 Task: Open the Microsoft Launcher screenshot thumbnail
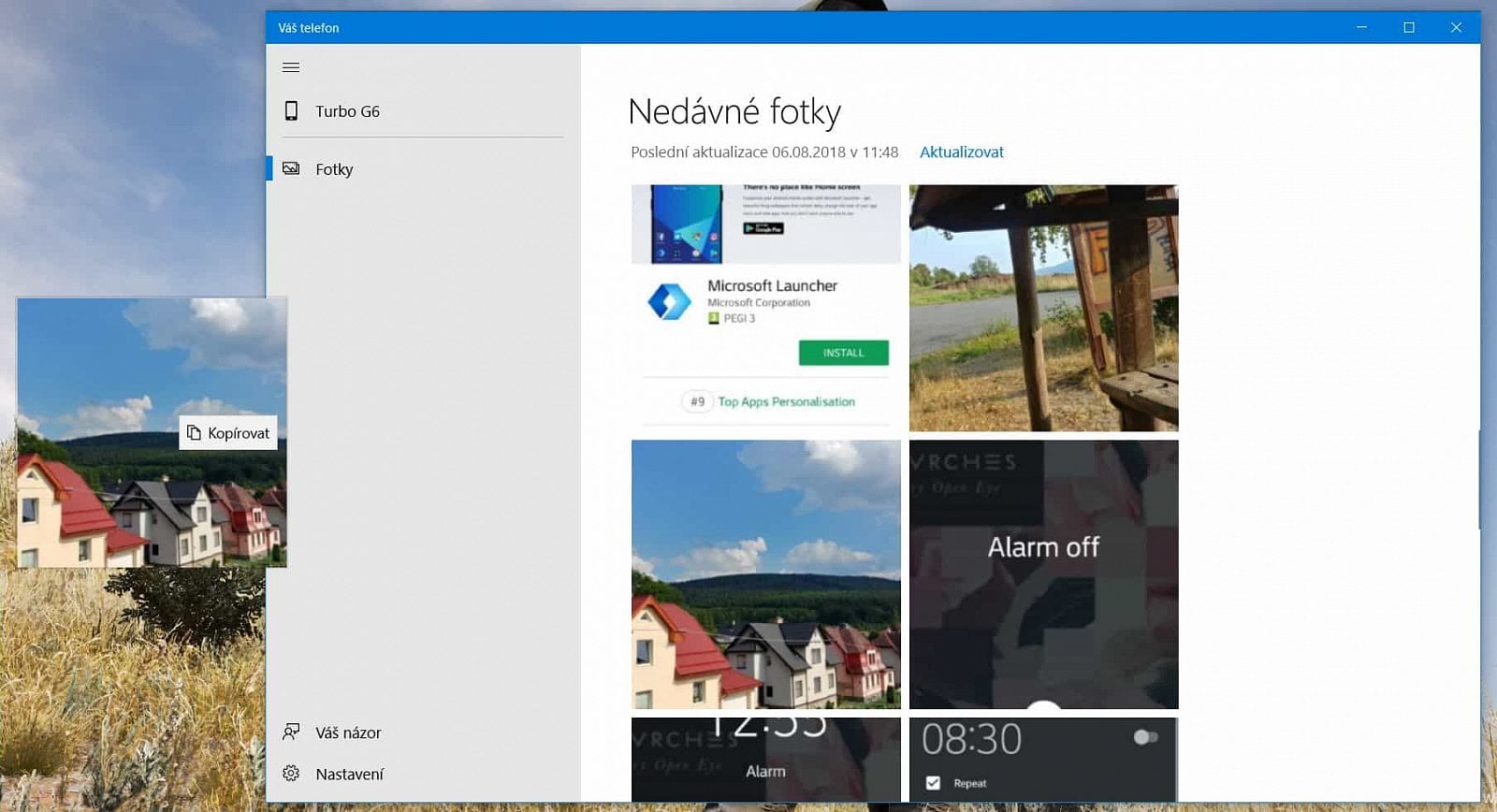coord(765,308)
